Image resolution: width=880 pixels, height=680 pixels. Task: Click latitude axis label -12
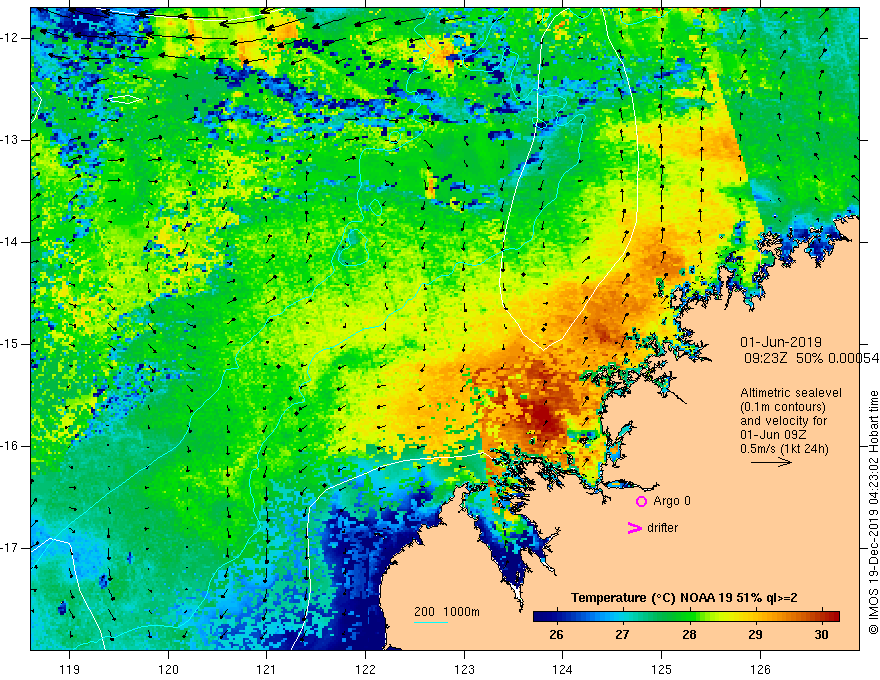click(10, 38)
